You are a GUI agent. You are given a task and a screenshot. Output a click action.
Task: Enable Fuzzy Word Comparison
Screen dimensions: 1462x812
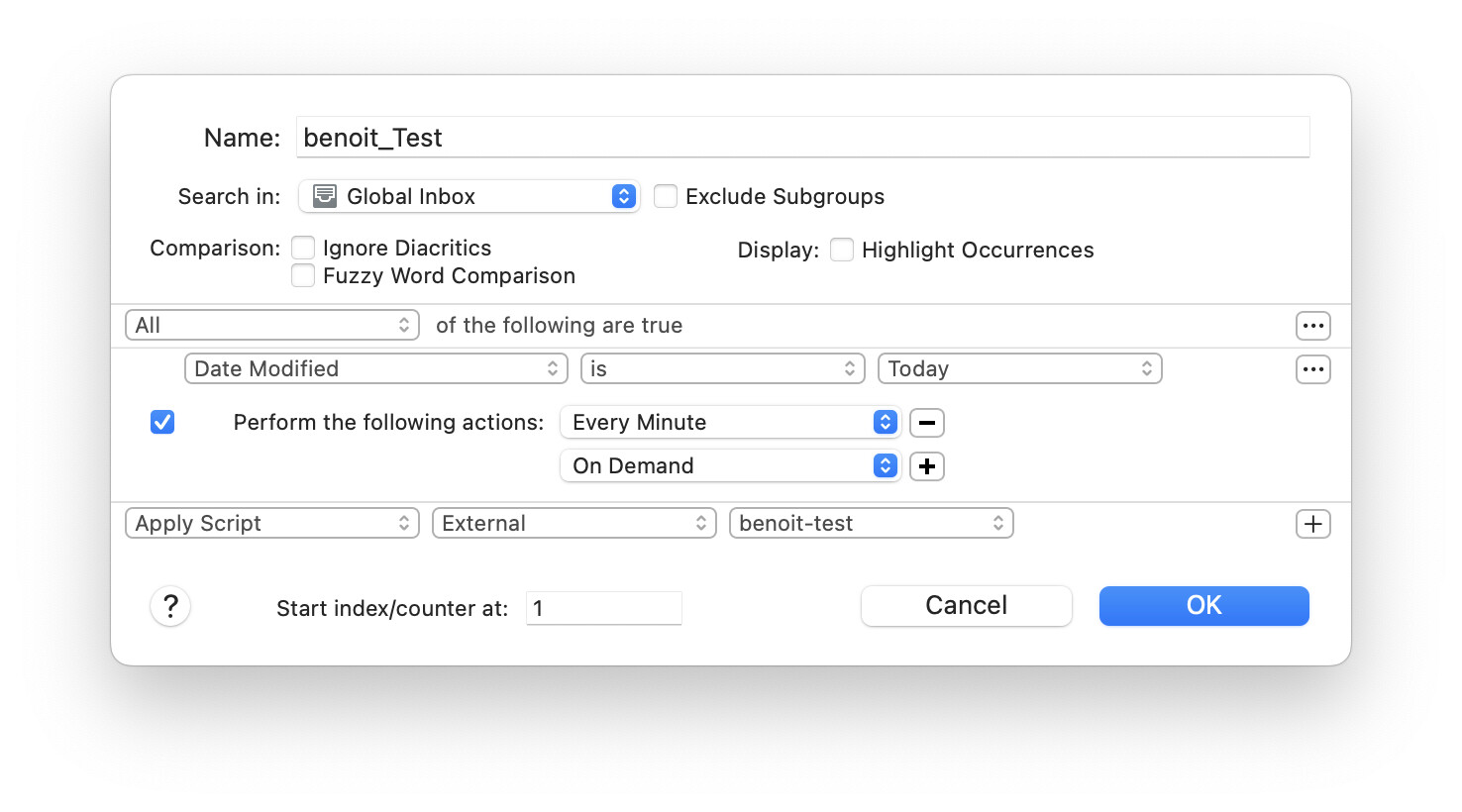303,275
